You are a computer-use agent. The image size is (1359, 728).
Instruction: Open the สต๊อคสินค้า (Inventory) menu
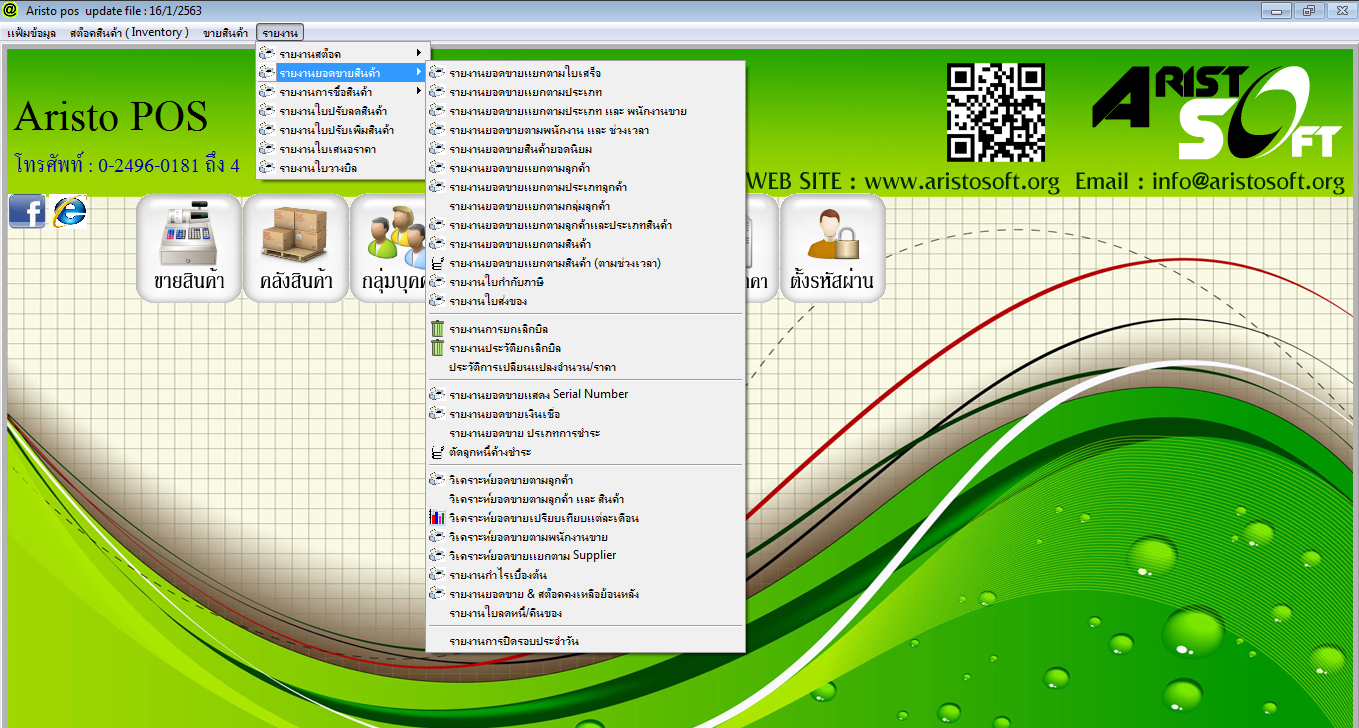pos(130,33)
